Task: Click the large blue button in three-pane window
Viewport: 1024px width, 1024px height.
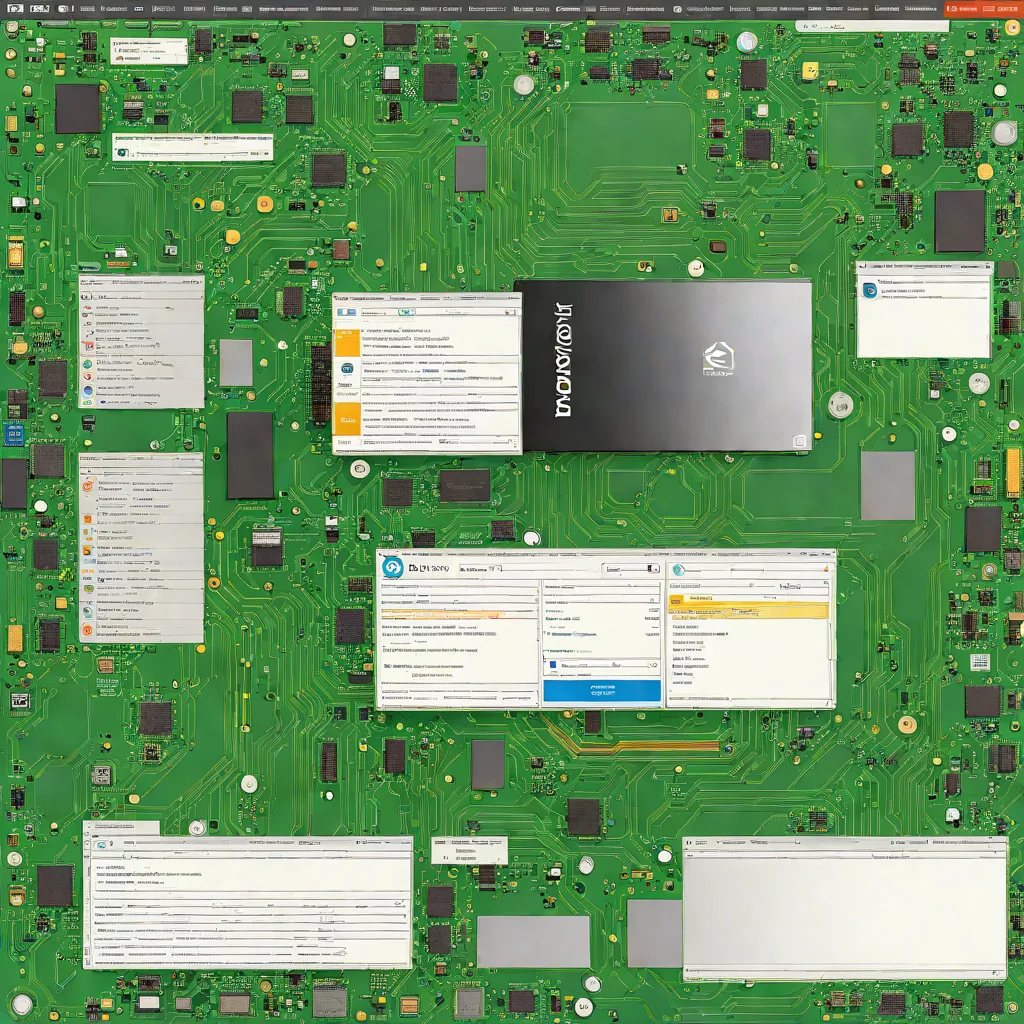Action: (601, 690)
